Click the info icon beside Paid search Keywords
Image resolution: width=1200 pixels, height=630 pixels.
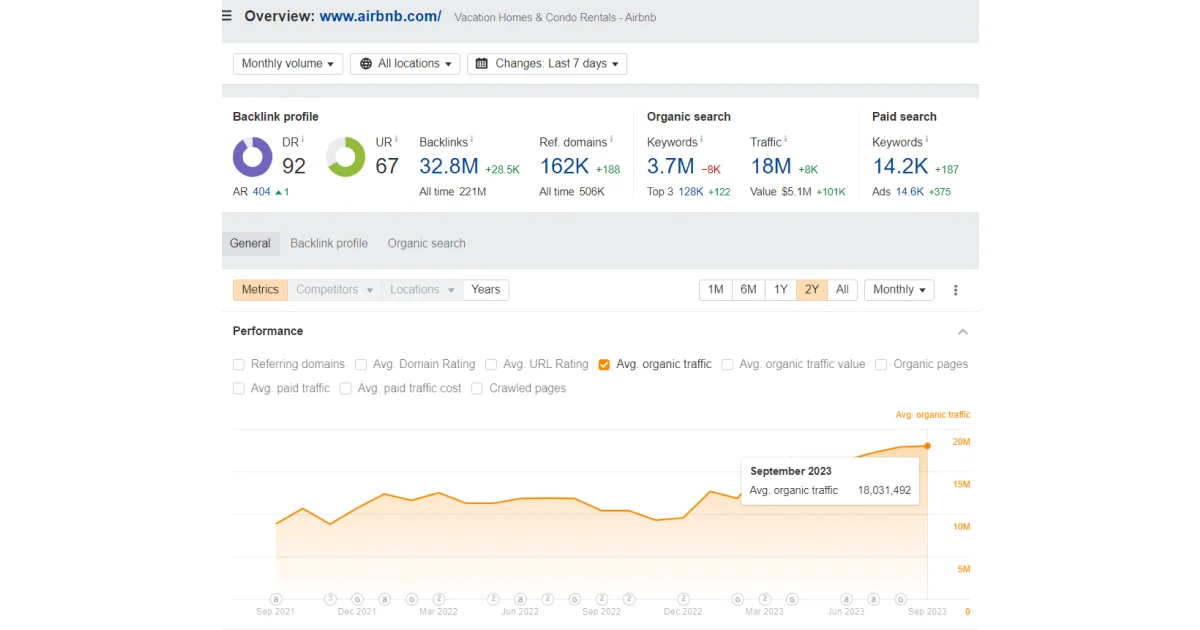coord(926,140)
